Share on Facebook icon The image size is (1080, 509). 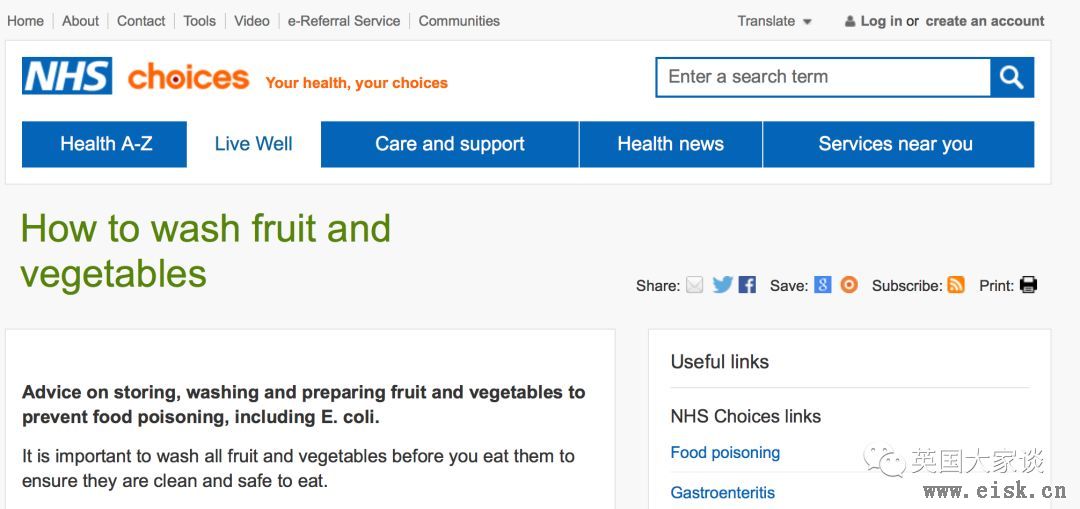point(747,284)
